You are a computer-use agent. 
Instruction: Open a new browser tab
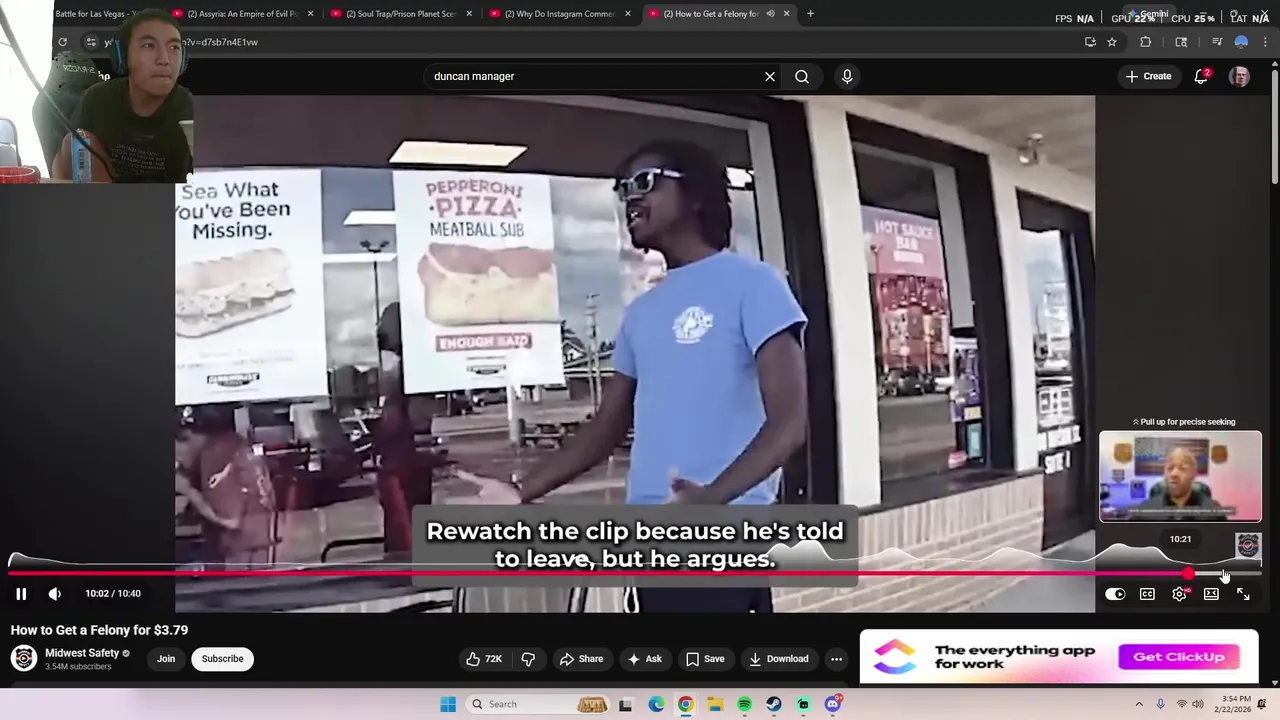pyautogui.click(x=810, y=14)
